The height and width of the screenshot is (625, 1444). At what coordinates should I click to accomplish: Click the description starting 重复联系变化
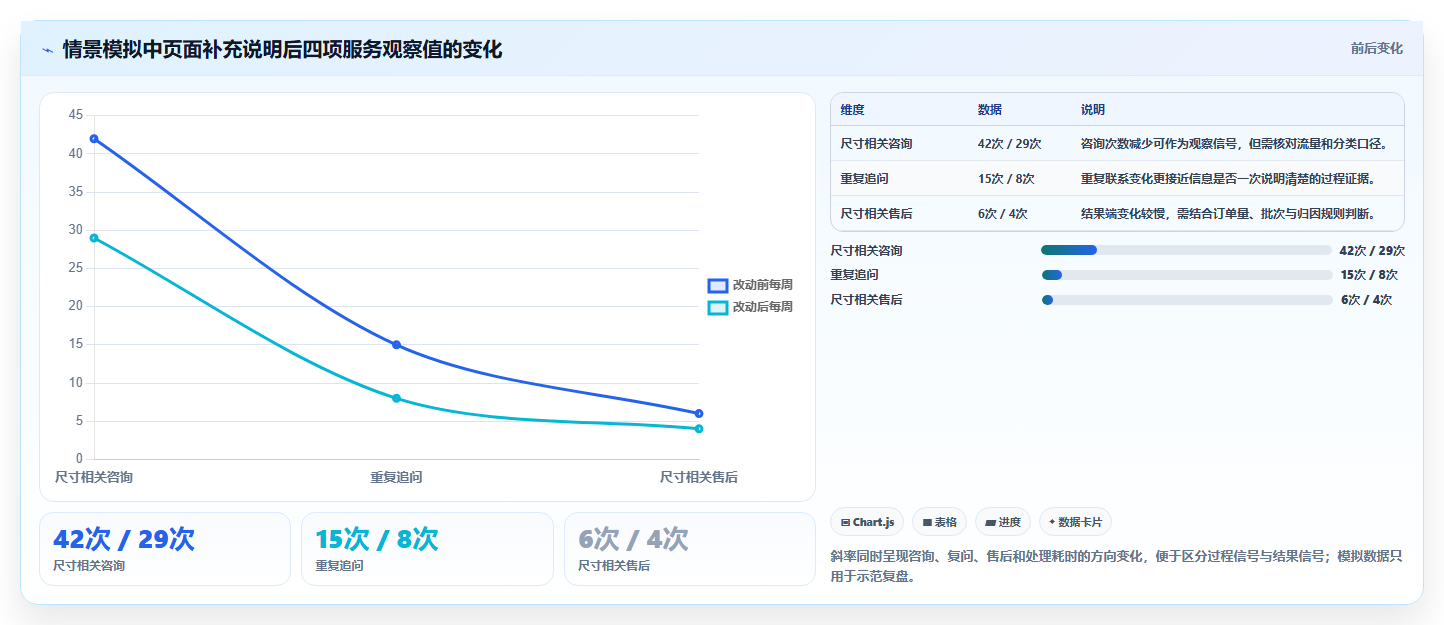coord(1229,179)
